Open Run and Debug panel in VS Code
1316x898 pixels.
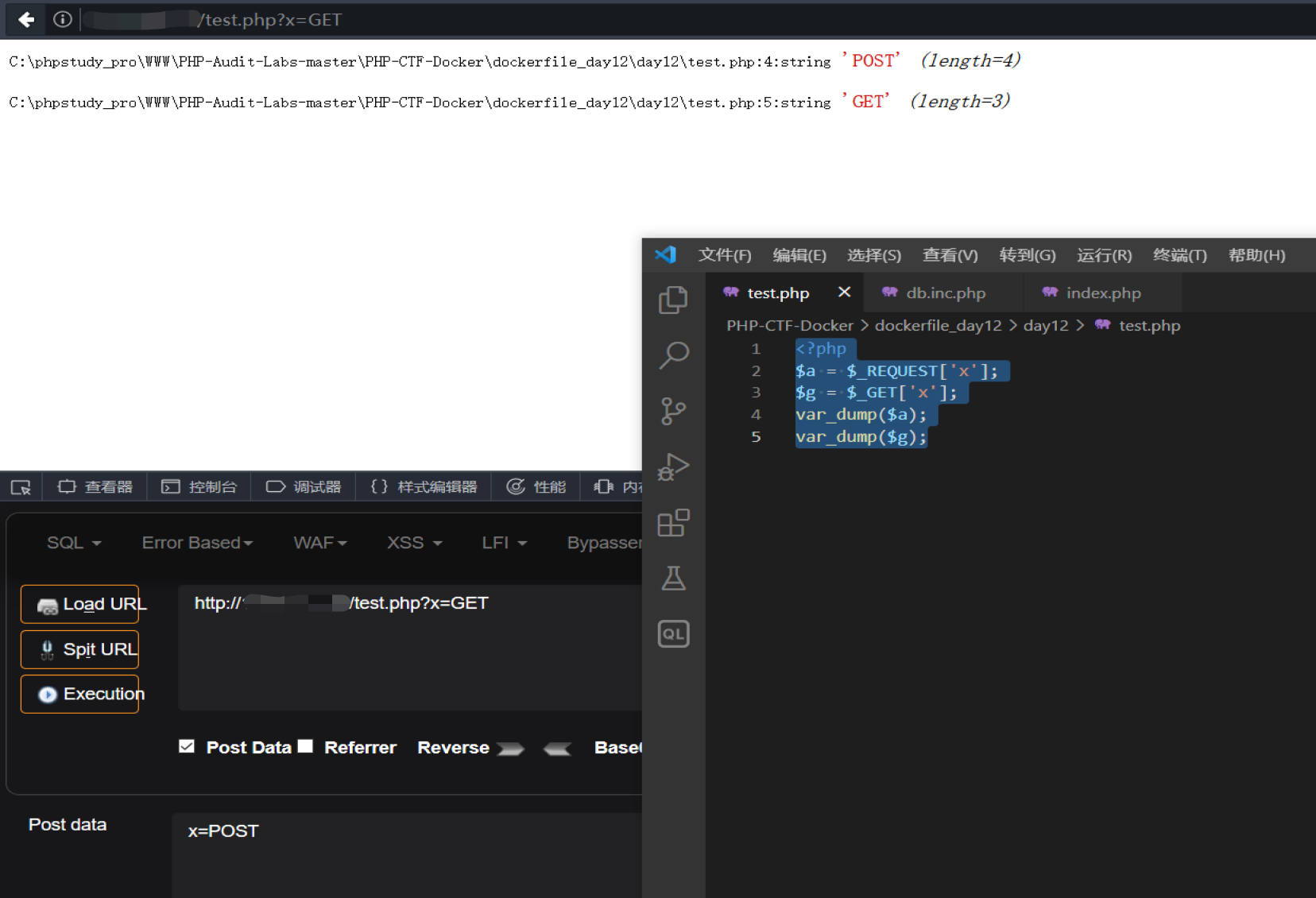tap(673, 466)
